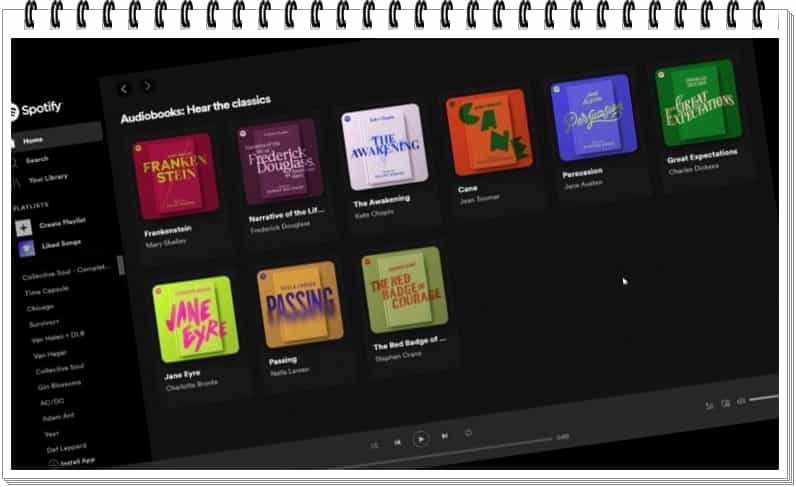Viewport: 796px width, 487px height.
Task: Open The Awakening audiobook cover
Action: [x=385, y=147]
